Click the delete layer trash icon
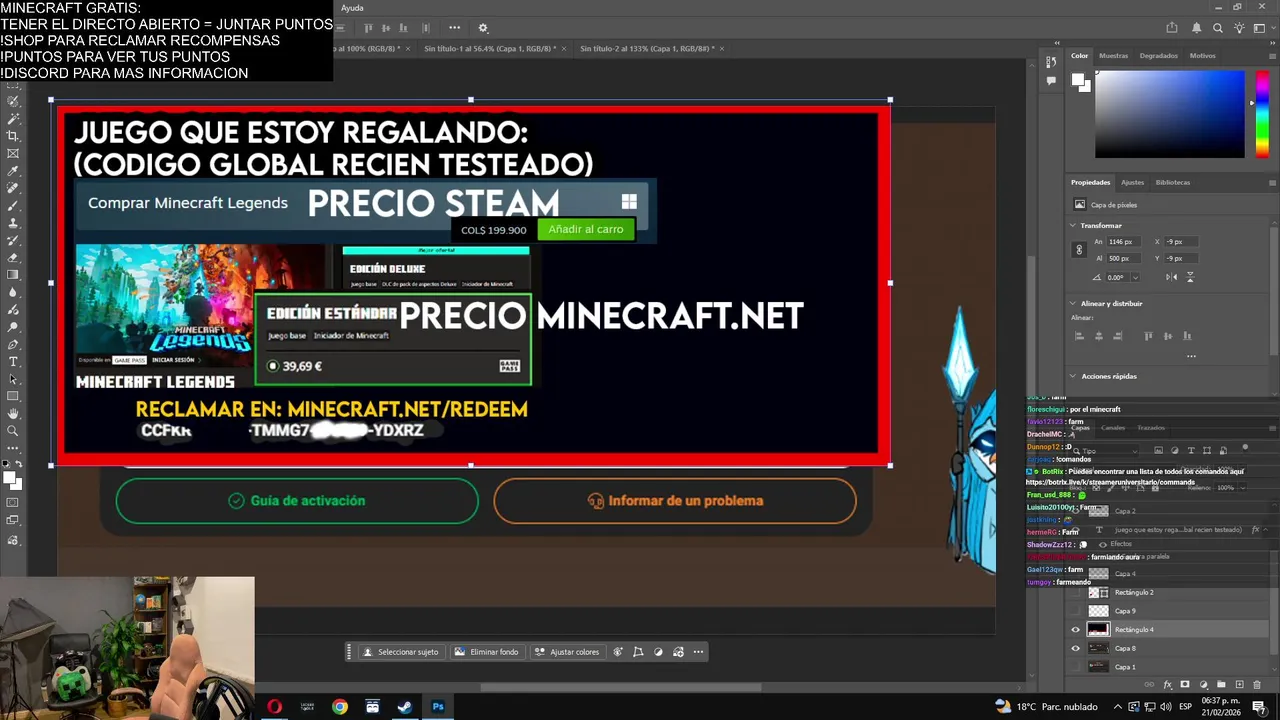The height and width of the screenshot is (720, 1280). tap(1257, 685)
